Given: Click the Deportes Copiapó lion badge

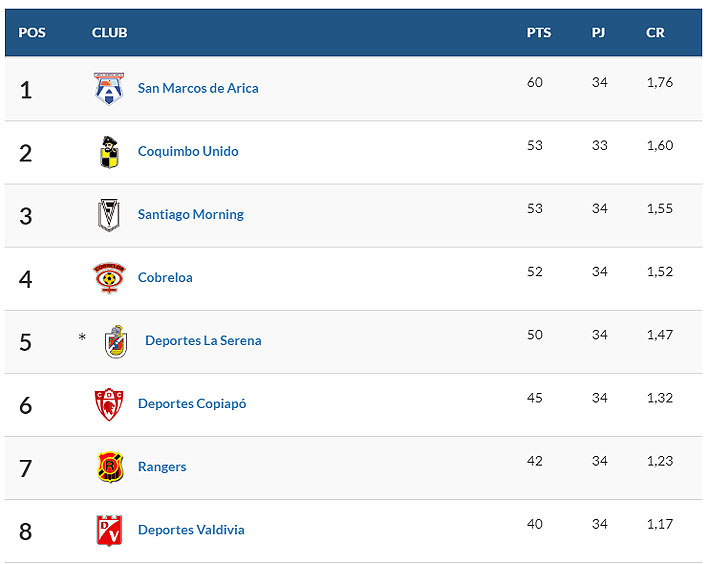Looking at the screenshot, I should [108, 404].
